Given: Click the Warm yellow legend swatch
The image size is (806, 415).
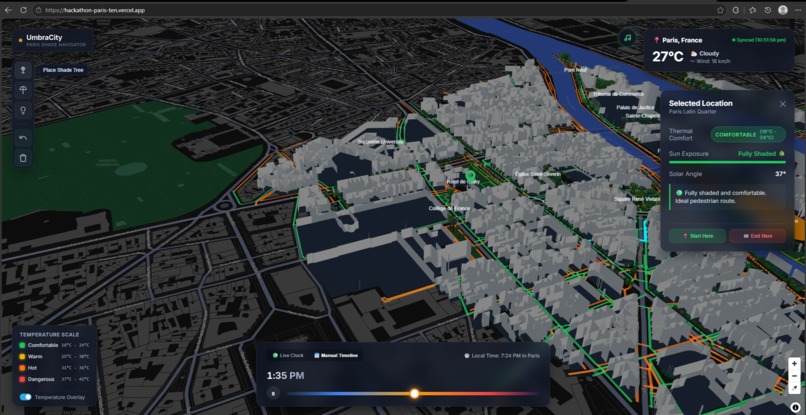Looking at the screenshot, I should [x=22, y=356].
